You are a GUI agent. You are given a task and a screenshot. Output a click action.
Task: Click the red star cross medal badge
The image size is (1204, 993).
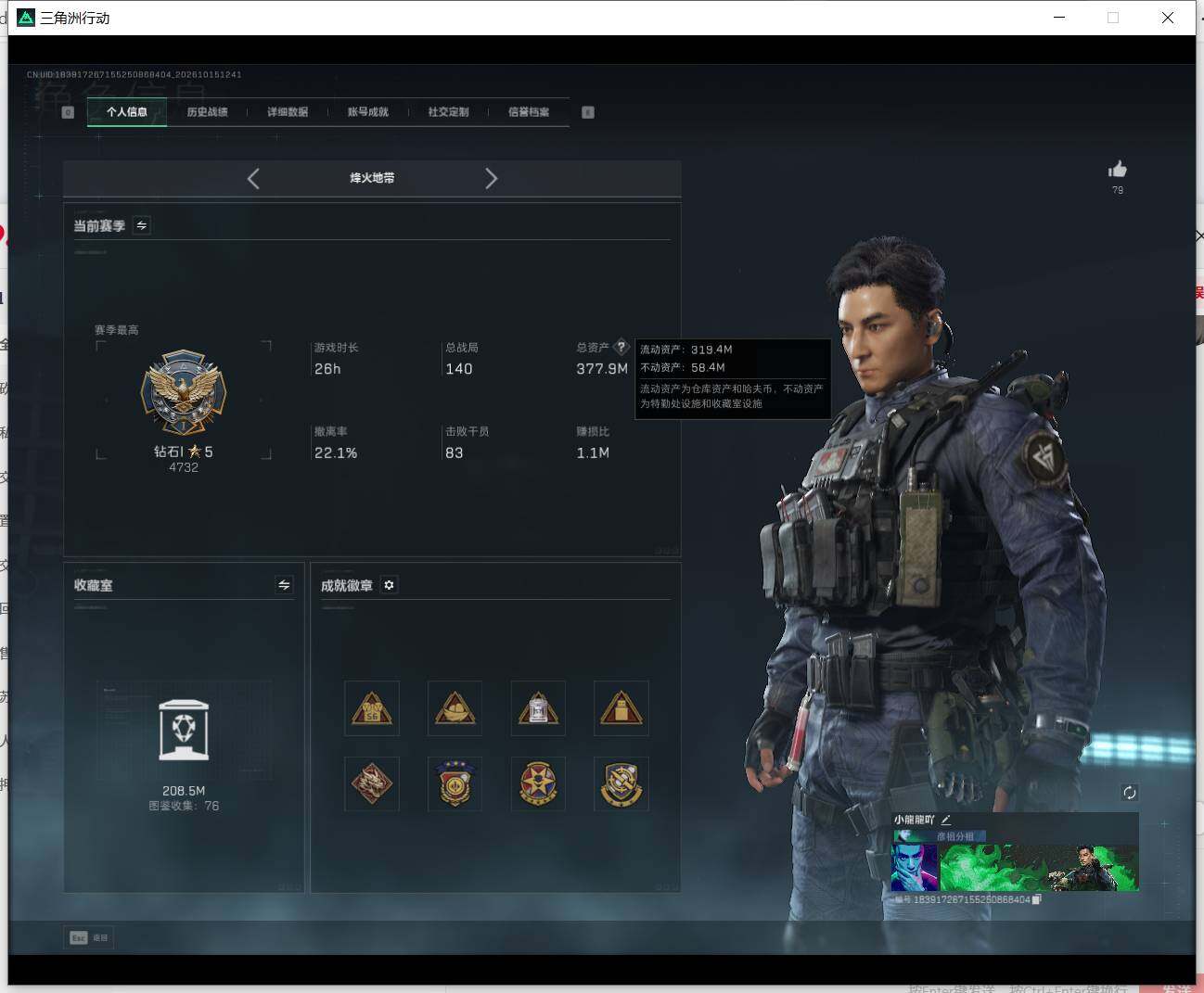coord(538,783)
